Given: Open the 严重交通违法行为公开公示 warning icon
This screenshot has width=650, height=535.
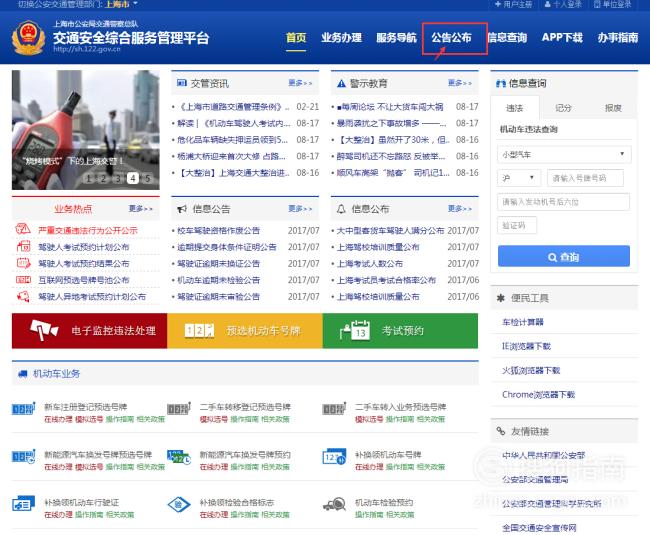Looking at the screenshot, I should click(23, 229).
